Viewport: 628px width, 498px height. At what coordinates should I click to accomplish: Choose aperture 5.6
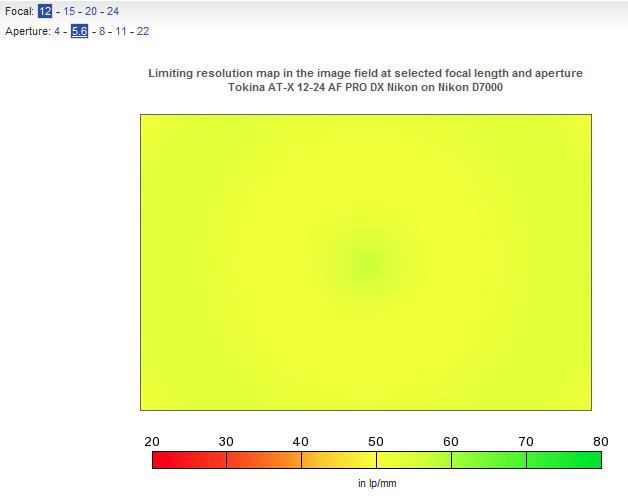(x=79, y=31)
